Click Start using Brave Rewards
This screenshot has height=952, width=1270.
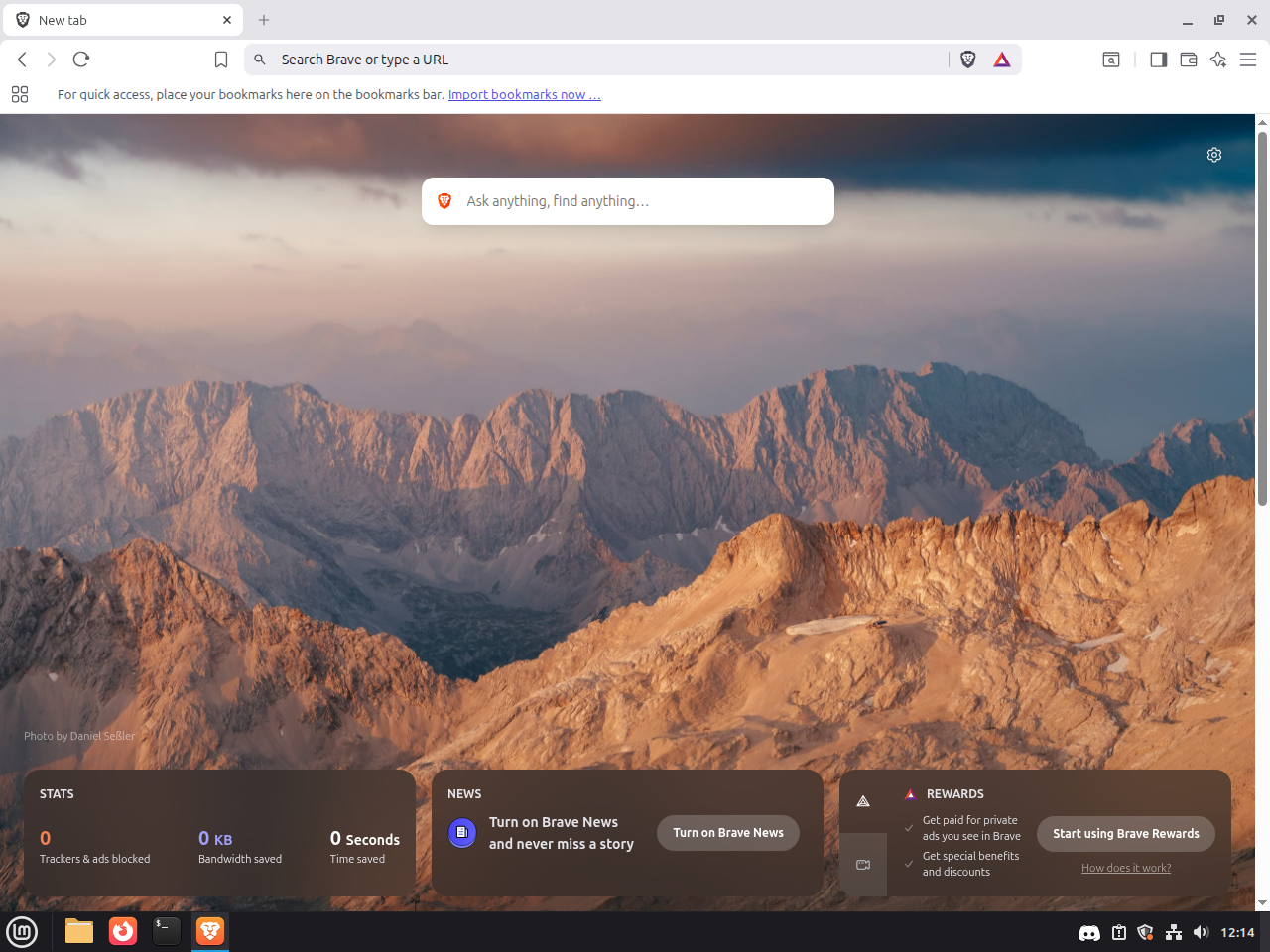click(x=1126, y=834)
